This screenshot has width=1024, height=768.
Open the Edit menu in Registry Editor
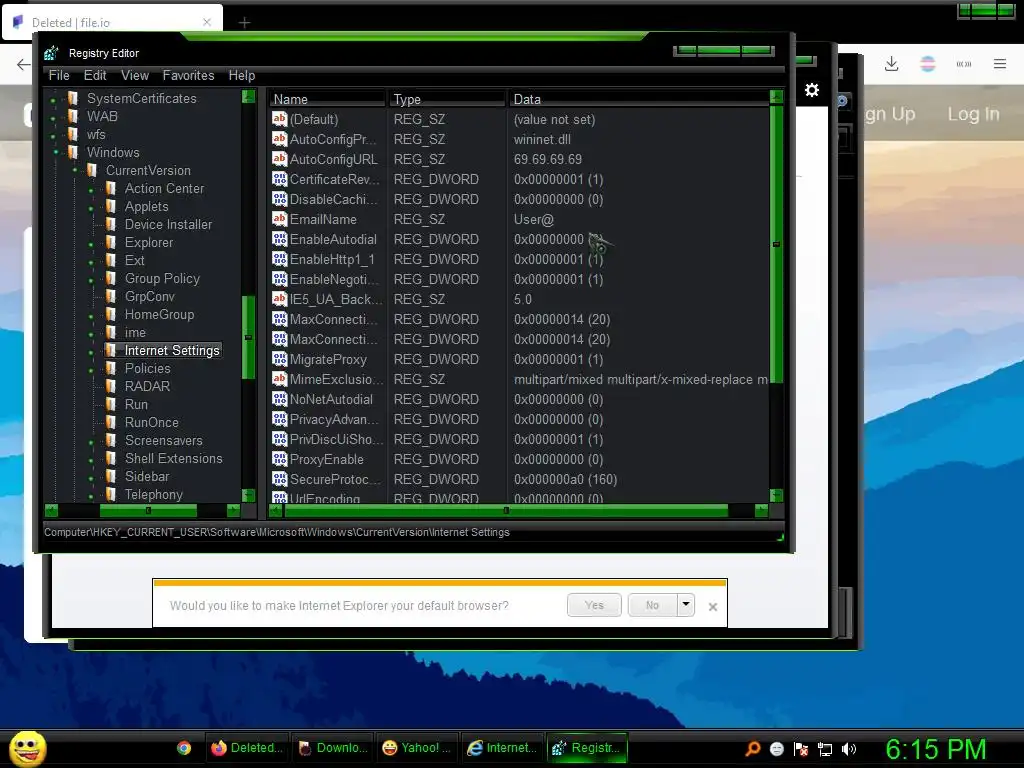click(x=95, y=75)
